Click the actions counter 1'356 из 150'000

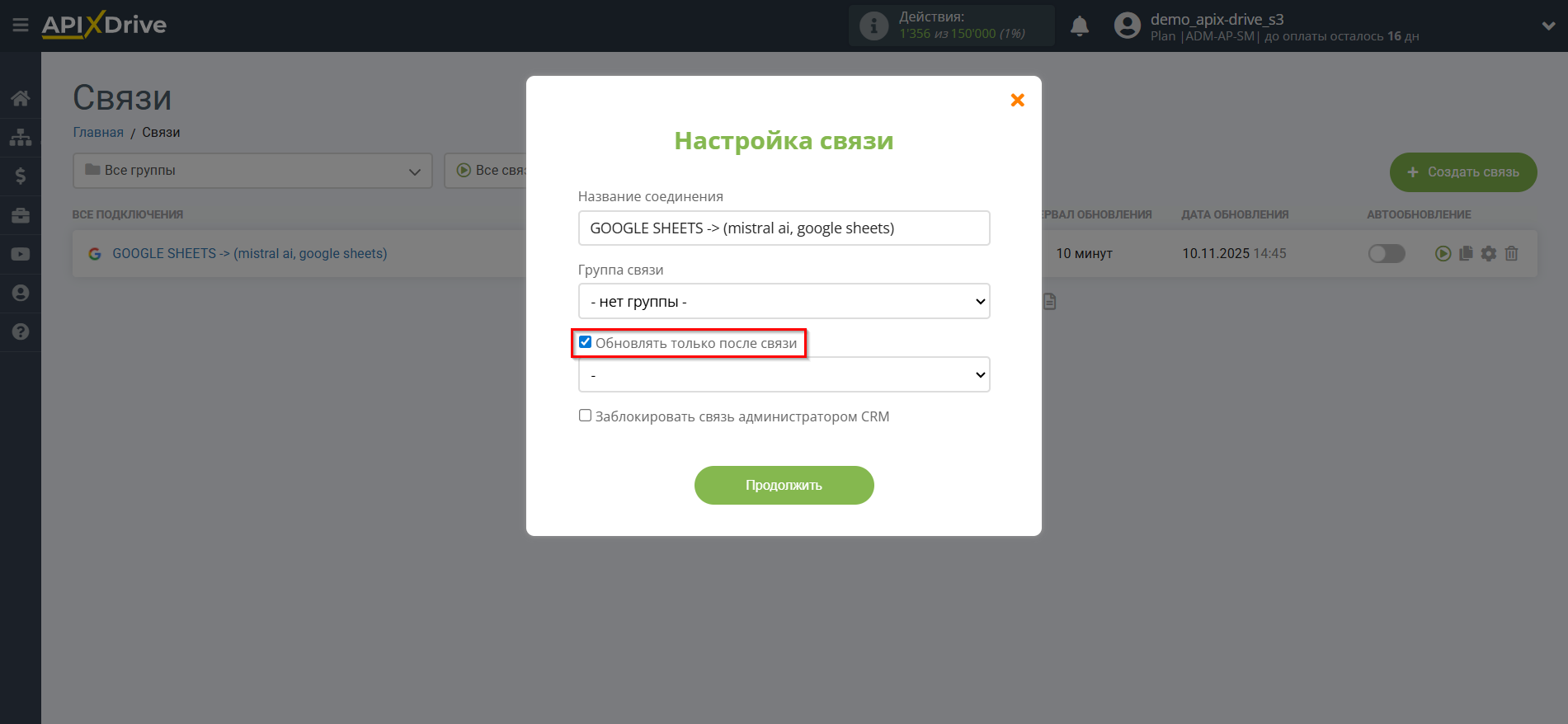pos(962,34)
